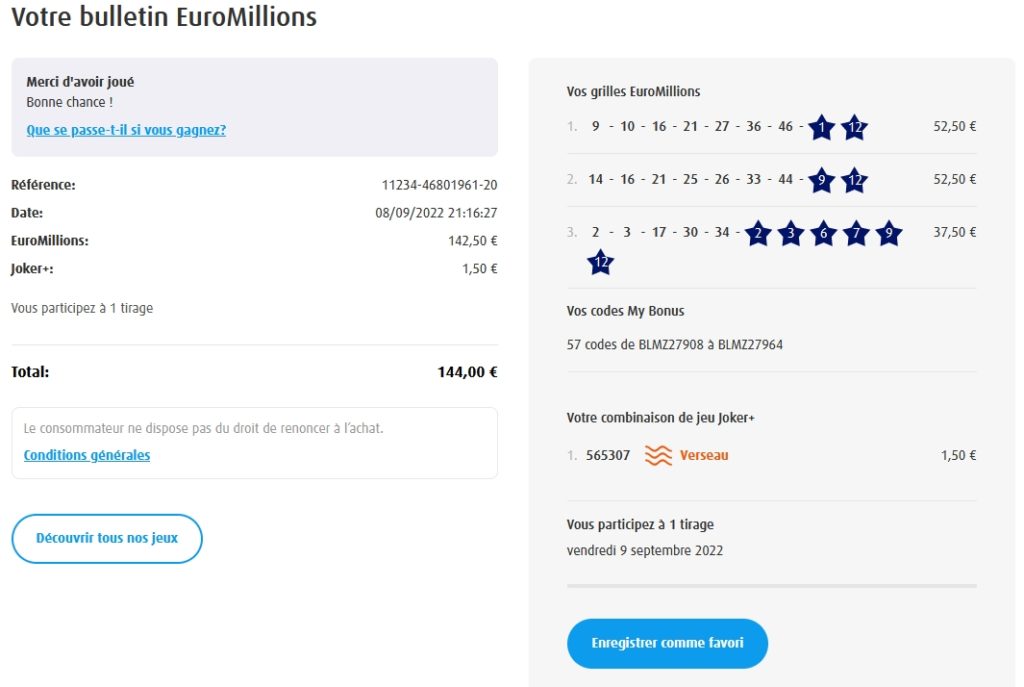Click star 1 in first grid
Viewport: 1024px width, 687px height.
(x=821, y=128)
